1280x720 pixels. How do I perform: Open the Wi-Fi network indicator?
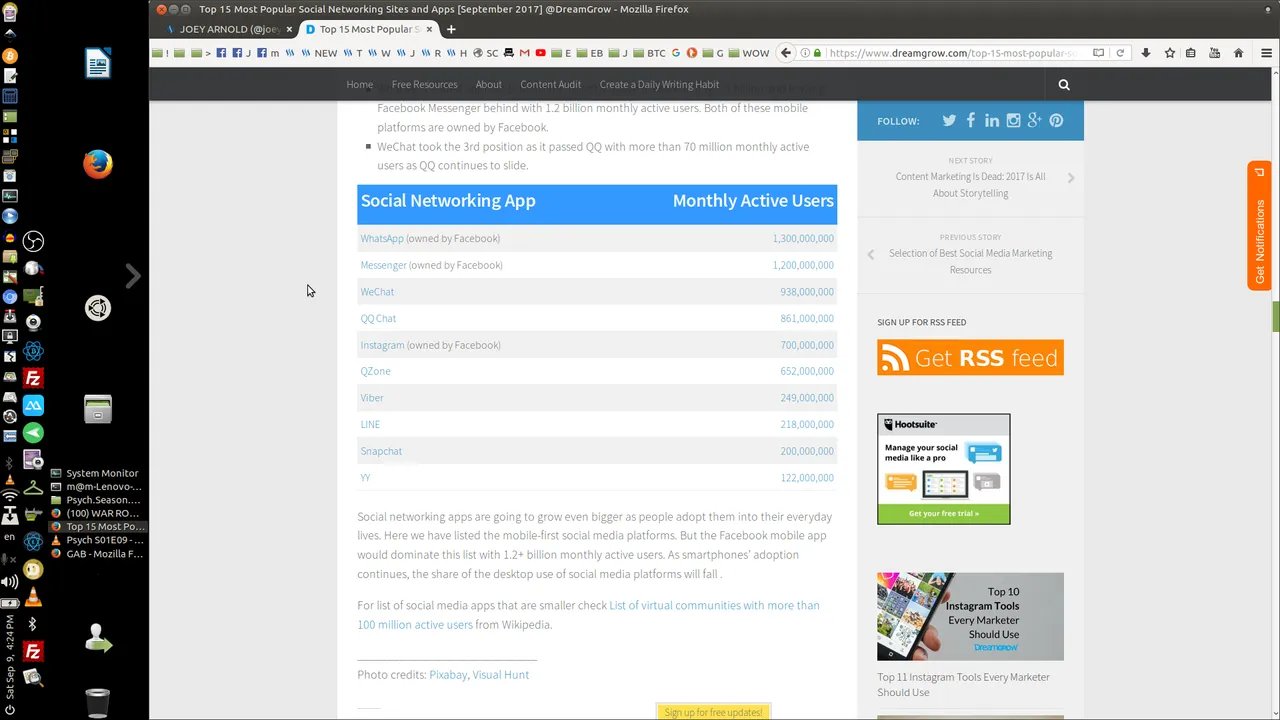[x=10, y=495]
